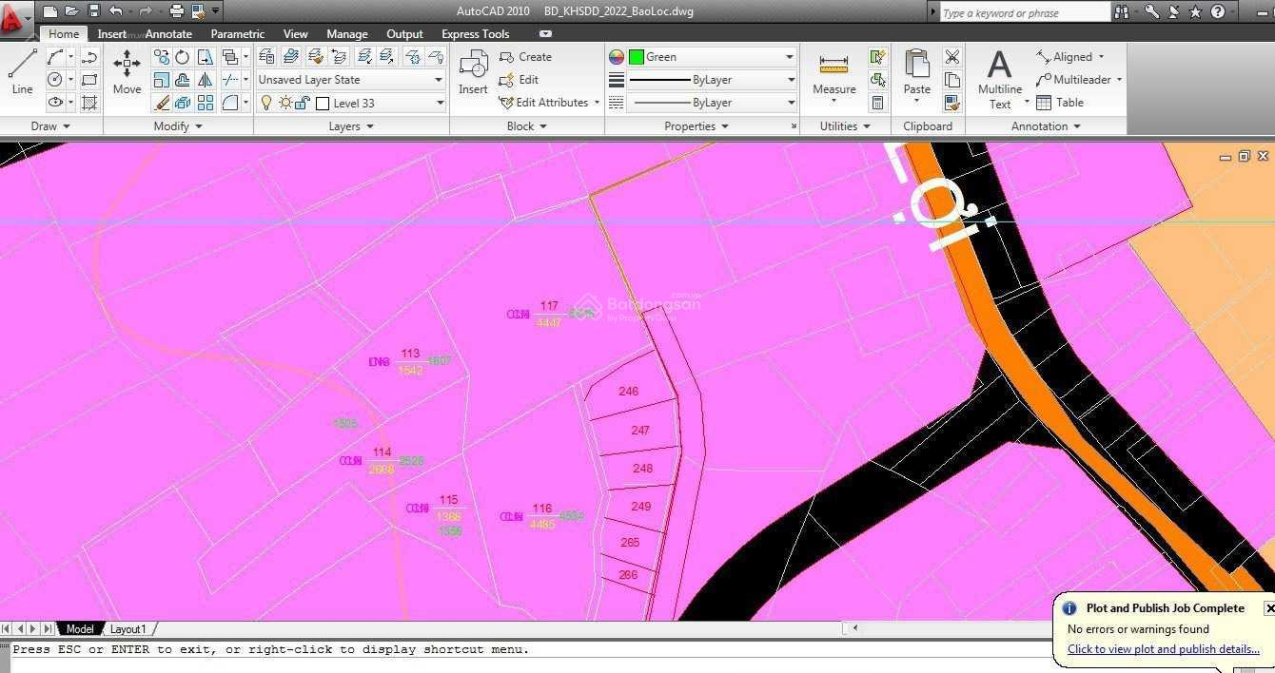The width and height of the screenshot is (1275, 673).
Task: Switch to the Annotate ribbon tab
Action: tap(168, 34)
